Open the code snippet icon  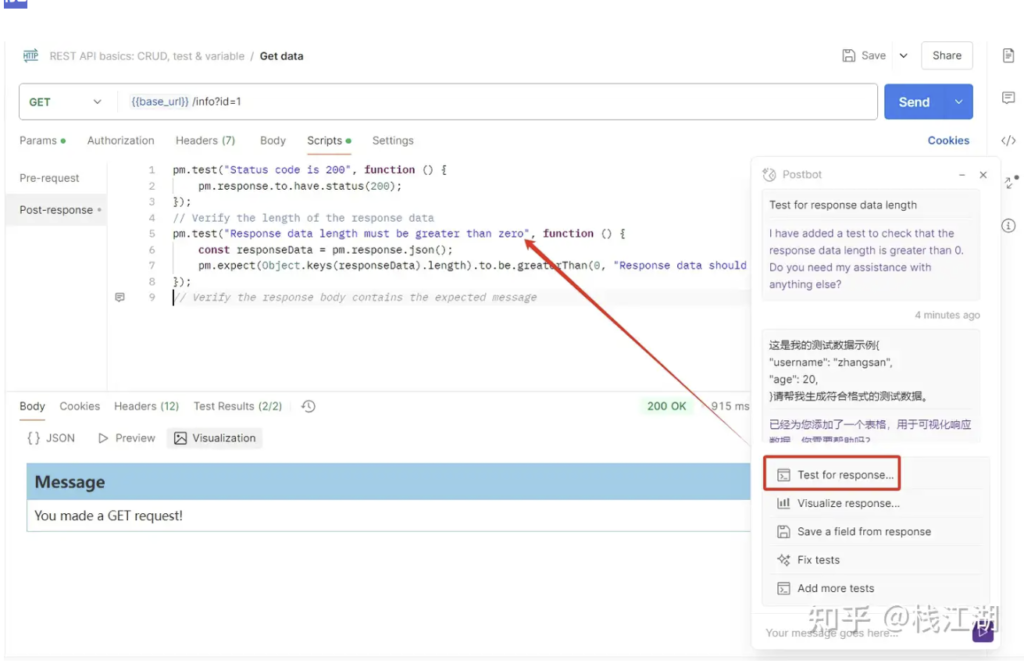[x=1008, y=141]
